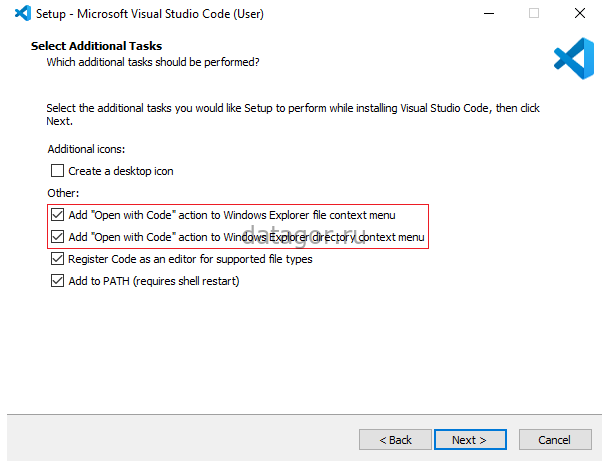
Task: Go back with the Back button
Action: (x=395, y=440)
